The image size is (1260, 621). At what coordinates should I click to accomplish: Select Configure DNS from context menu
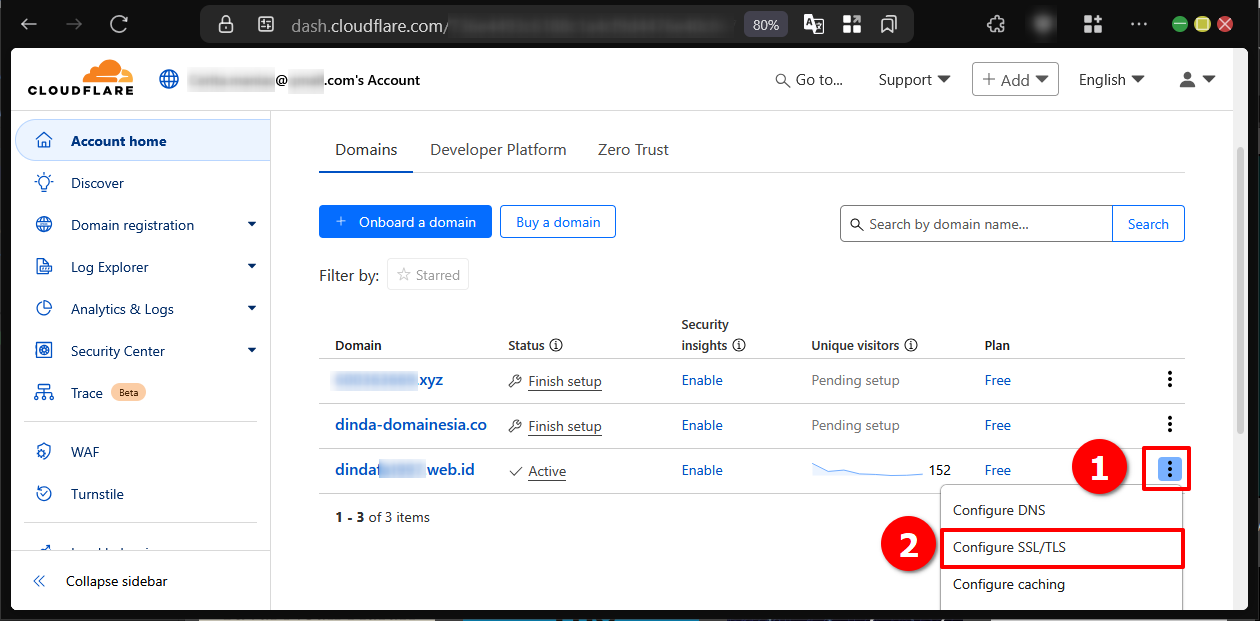pos(1062,510)
